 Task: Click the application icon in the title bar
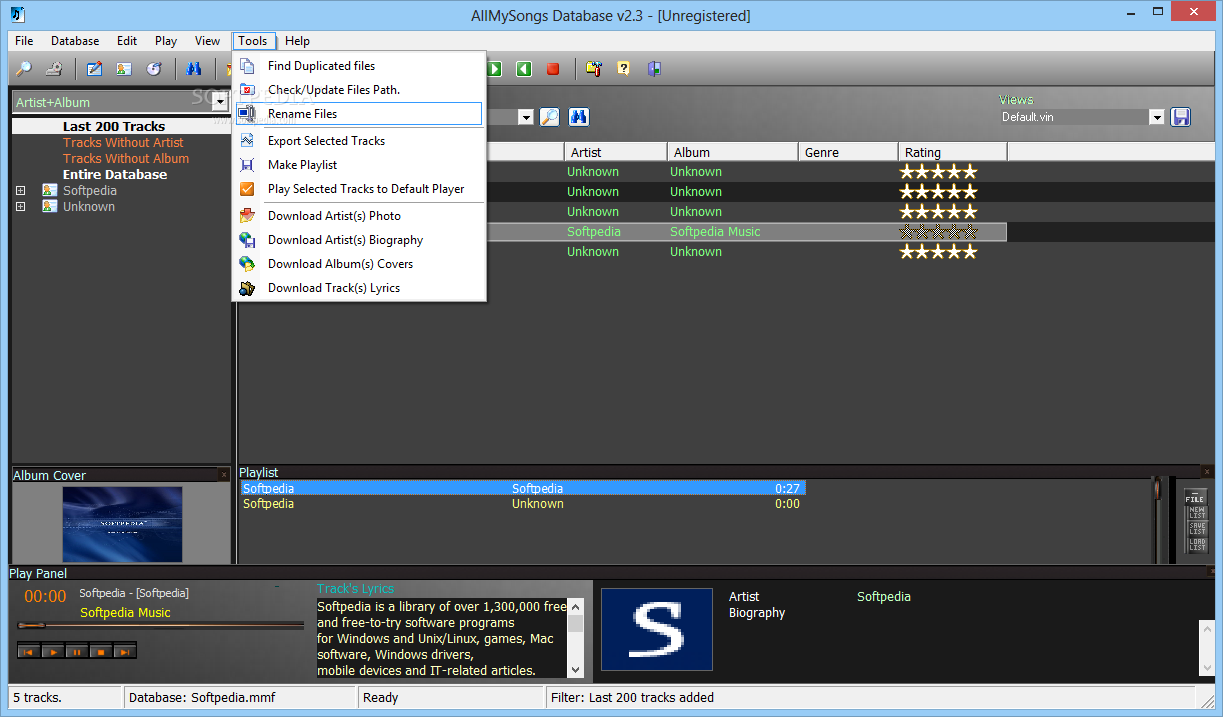click(17, 15)
